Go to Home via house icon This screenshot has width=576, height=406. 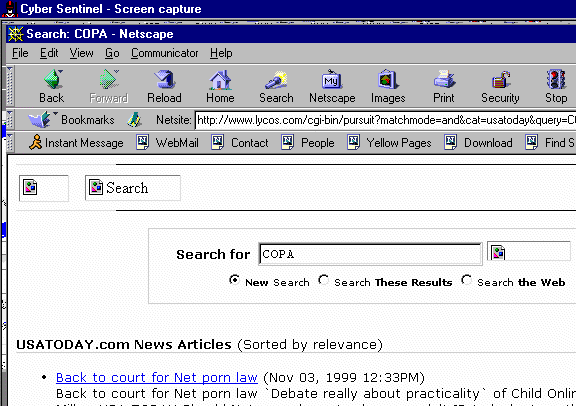[220, 80]
